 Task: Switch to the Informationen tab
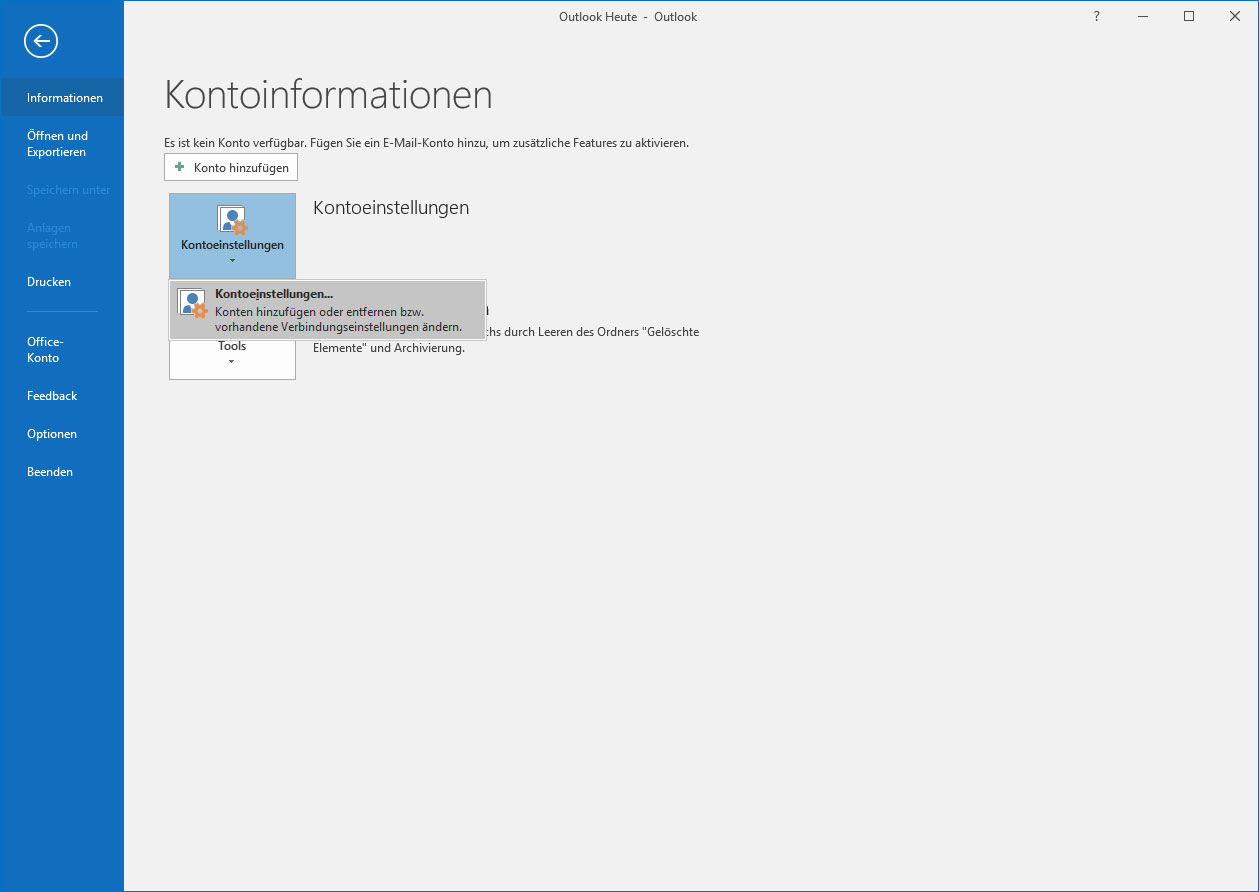pyautogui.click(x=64, y=98)
